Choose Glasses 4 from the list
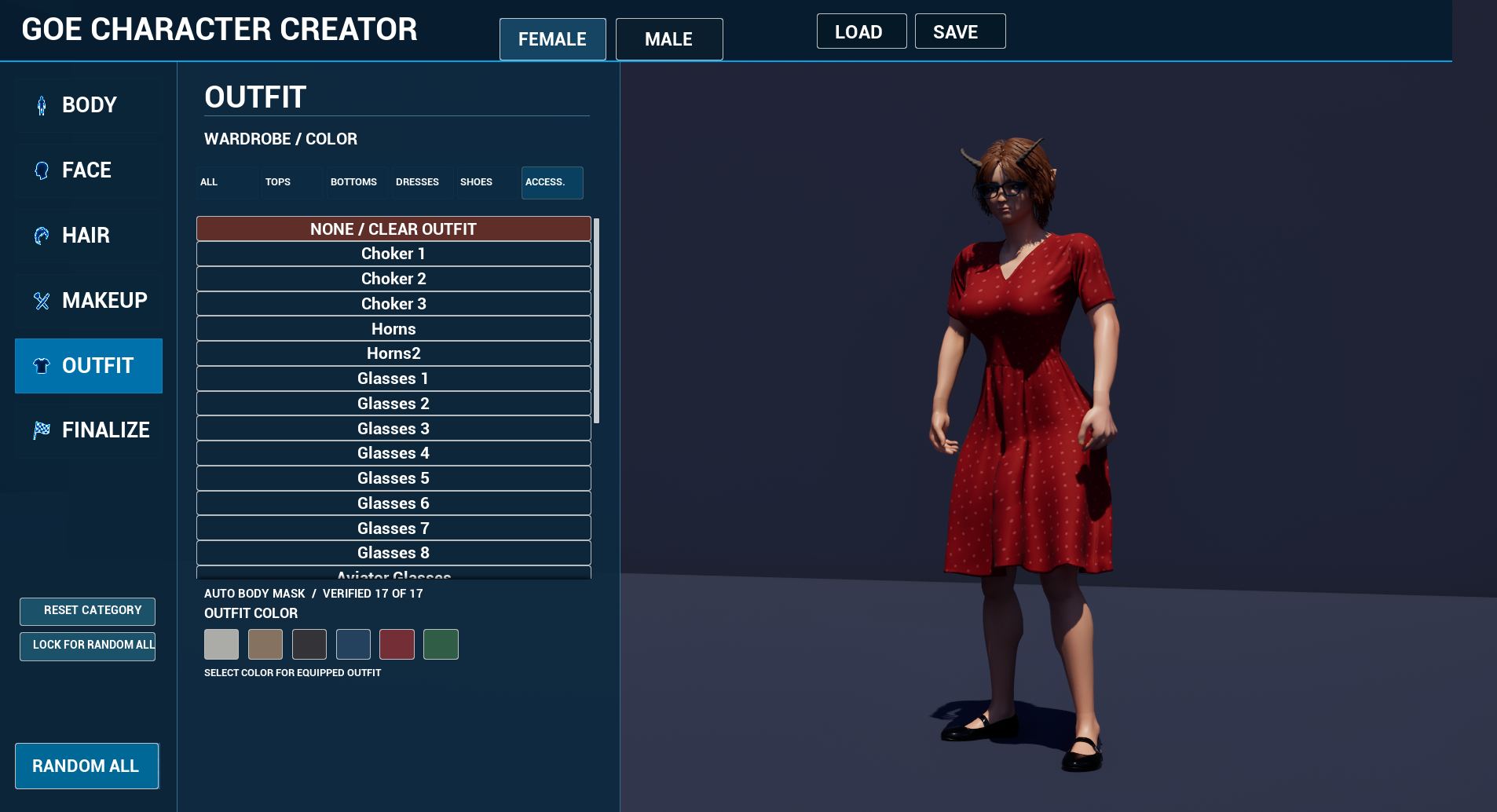Screen dimensions: 1497x812 click(393, 453)
